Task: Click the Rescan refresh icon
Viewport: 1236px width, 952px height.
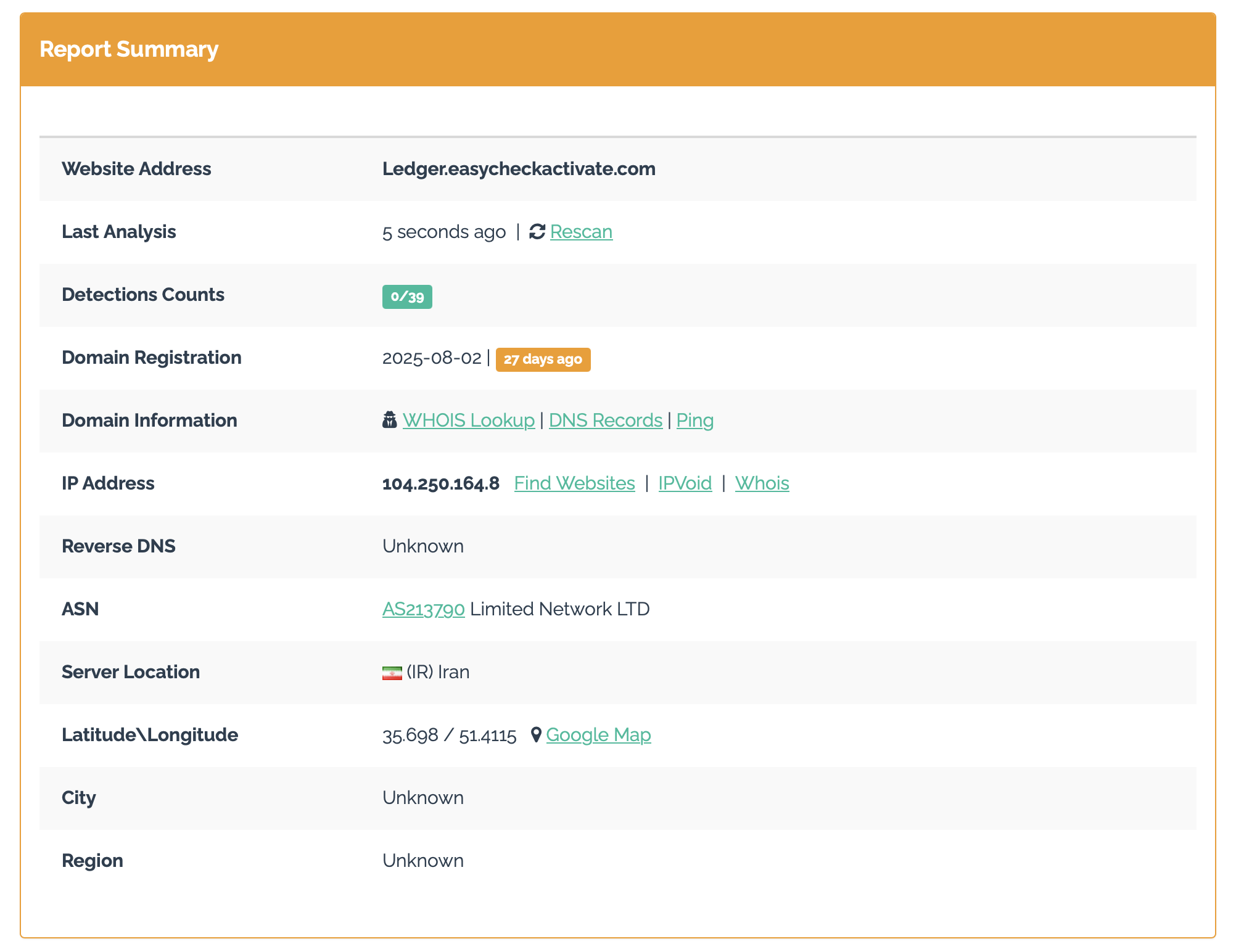Action: (x=537, y=232)
